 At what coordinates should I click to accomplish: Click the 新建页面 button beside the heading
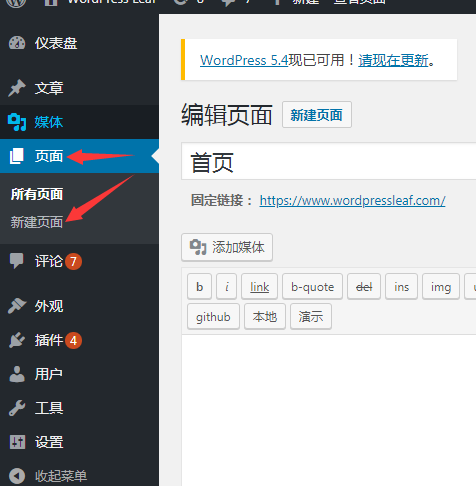[317, 115]
